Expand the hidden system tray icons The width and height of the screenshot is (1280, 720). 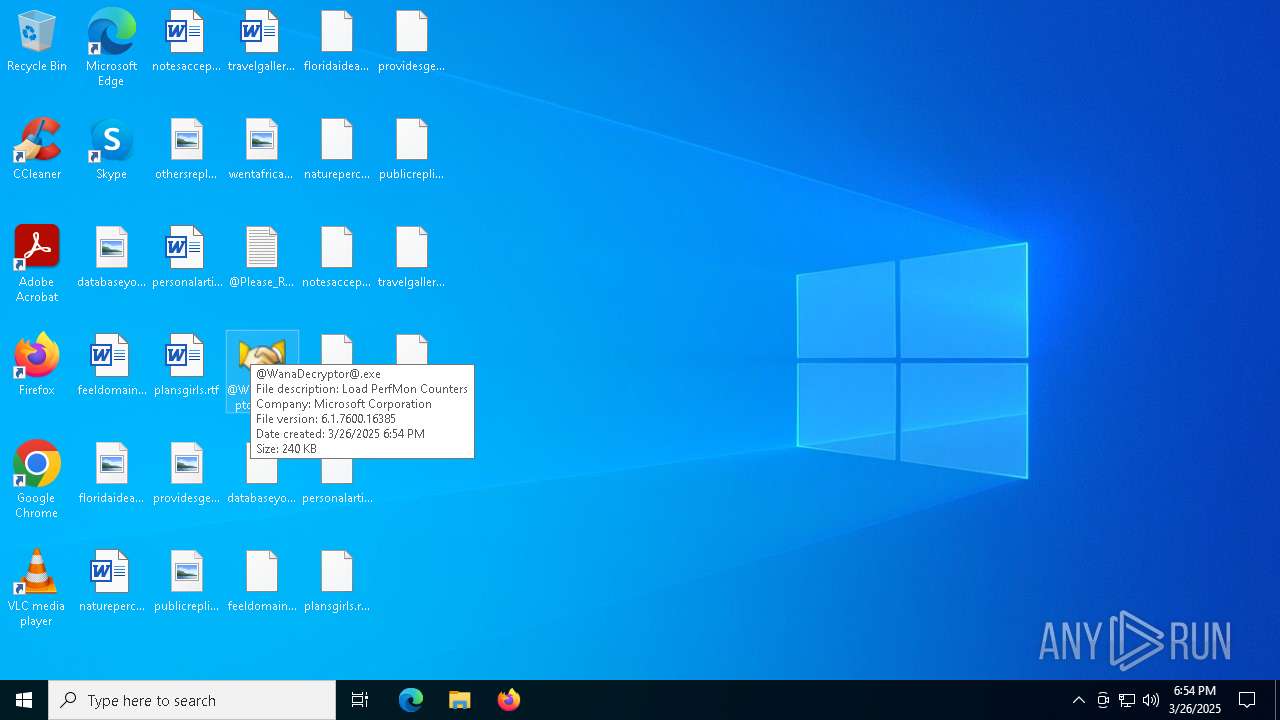point(1078,700)
